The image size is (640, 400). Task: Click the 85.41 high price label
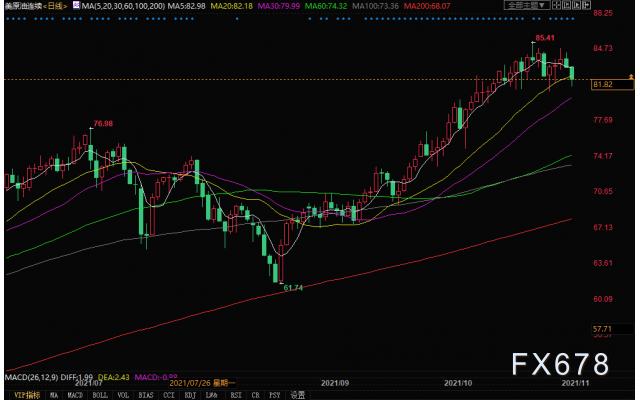click(545, 38)
